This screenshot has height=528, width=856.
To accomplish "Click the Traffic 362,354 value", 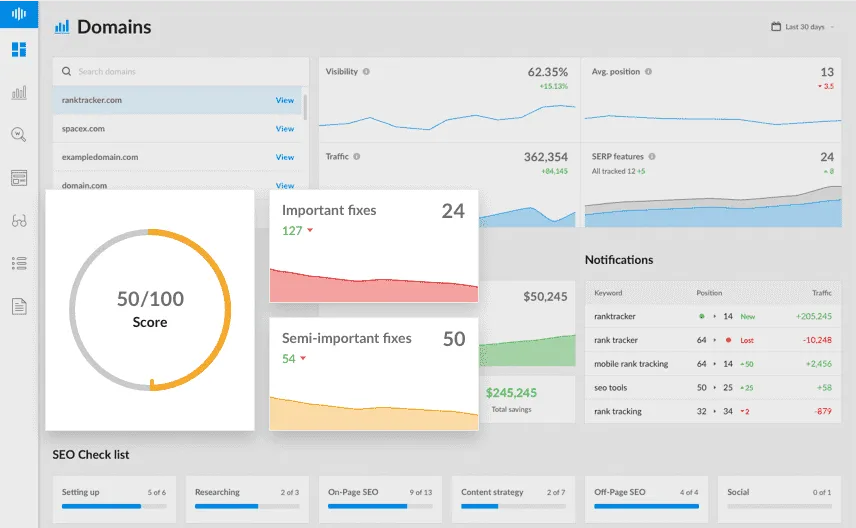I will 546,157.
